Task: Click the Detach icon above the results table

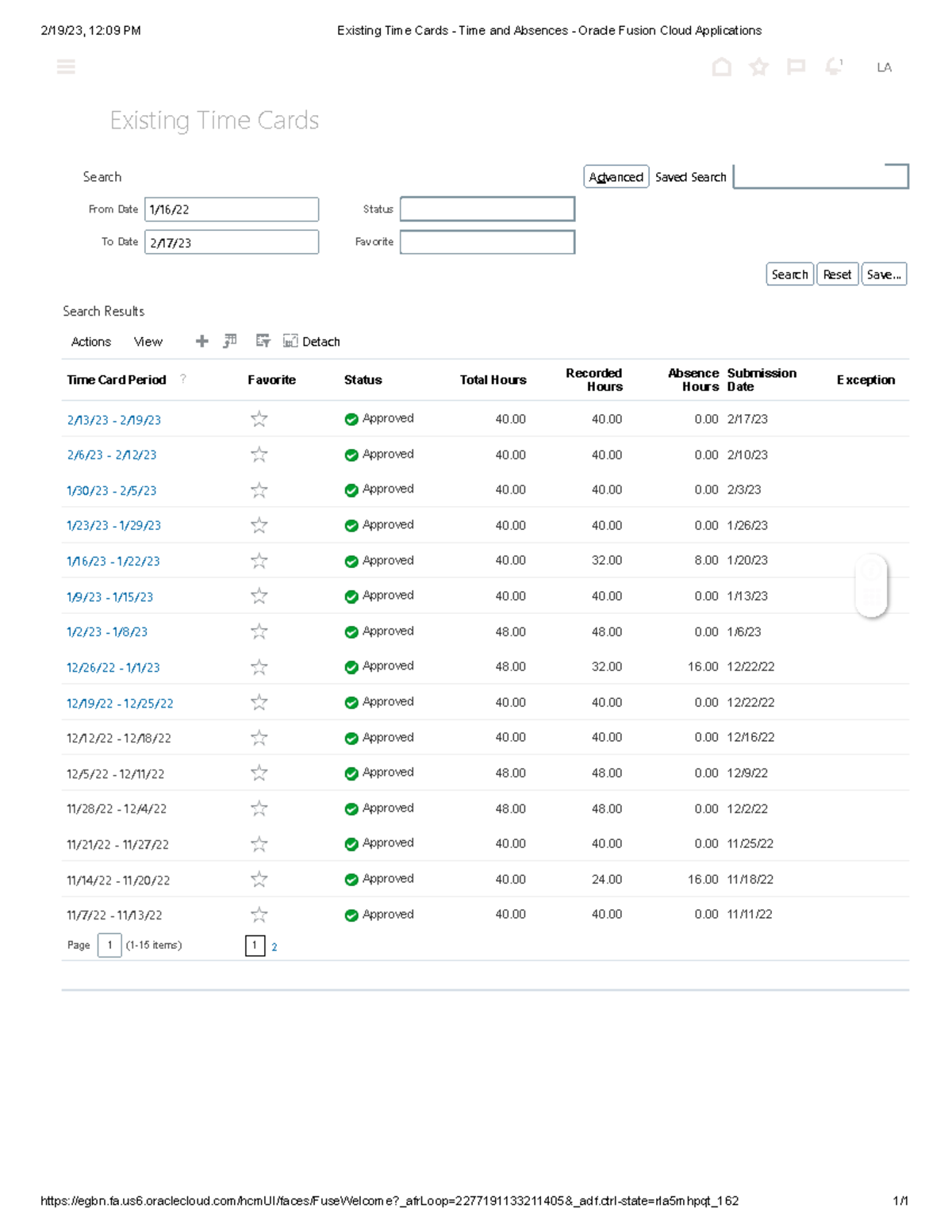Action: (290, 341)
